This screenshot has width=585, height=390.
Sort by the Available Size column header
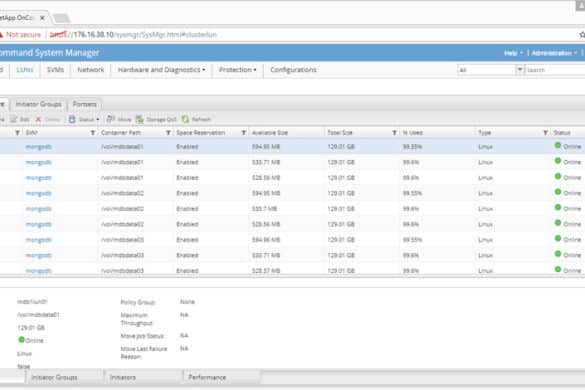click(x=270, y=133)
